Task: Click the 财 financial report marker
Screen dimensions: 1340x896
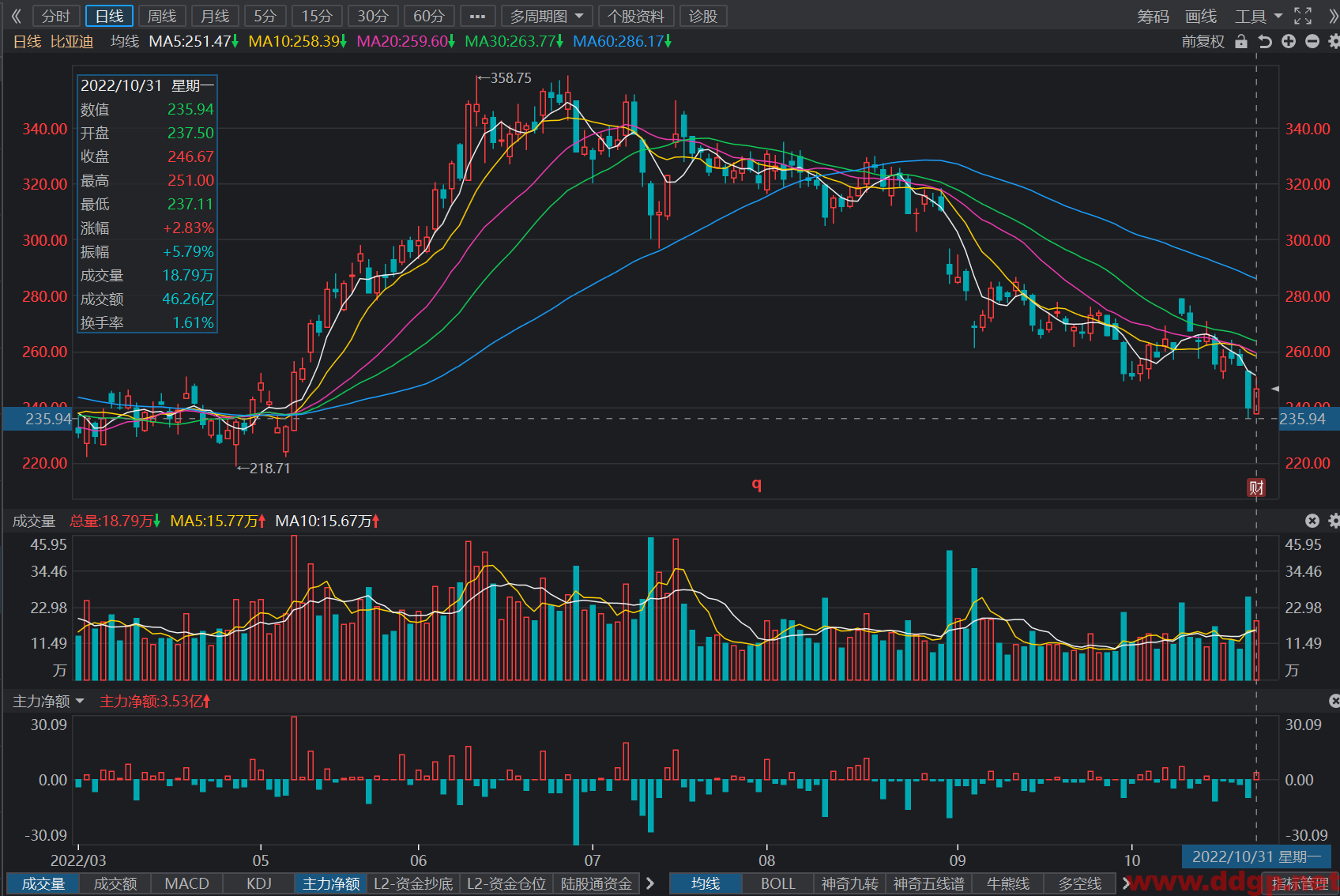Action: click(x=1256, y=488)
